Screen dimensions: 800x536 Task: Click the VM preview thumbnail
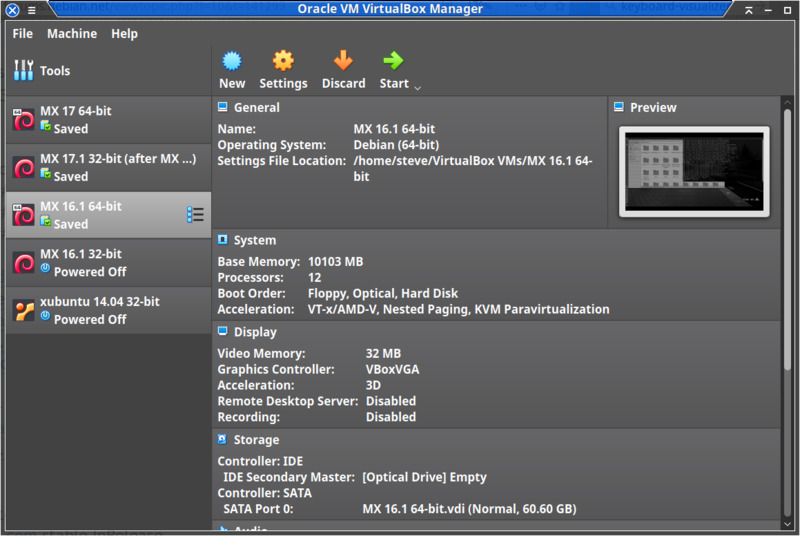pos(694,172)
